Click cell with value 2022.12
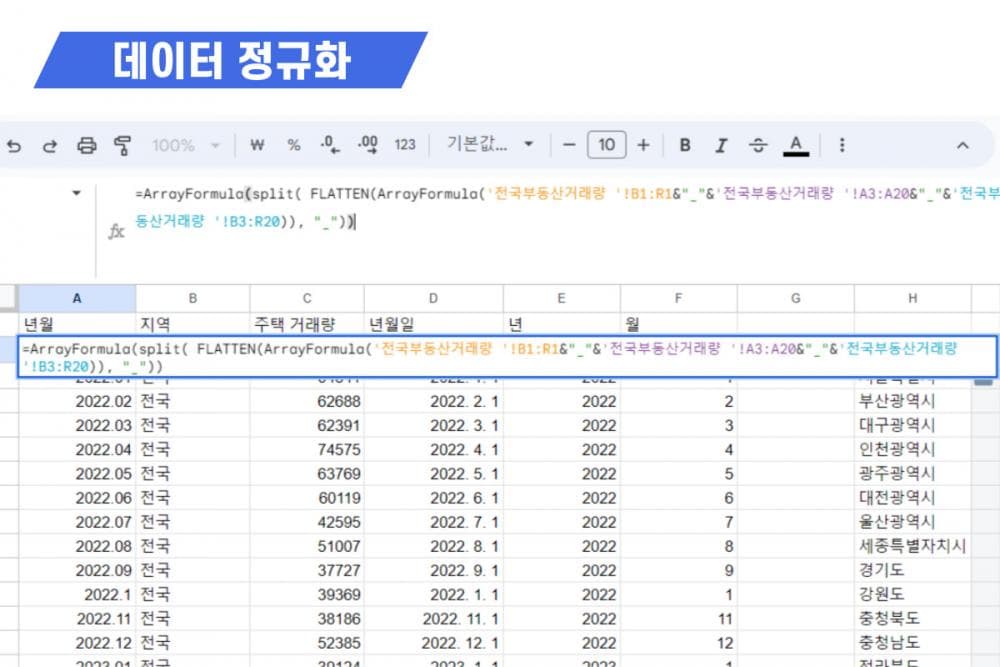Screen dimensions: 1000x667 click(77, 643)
